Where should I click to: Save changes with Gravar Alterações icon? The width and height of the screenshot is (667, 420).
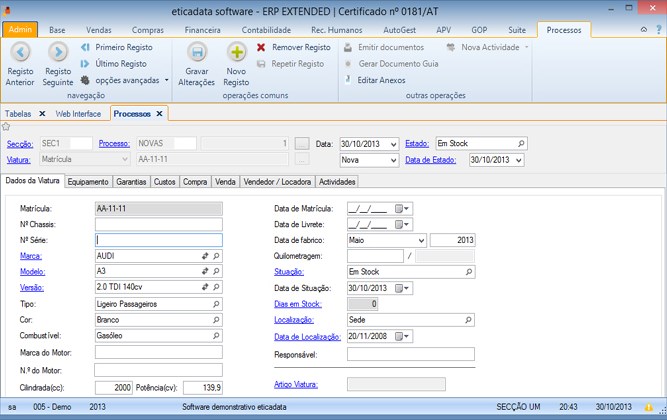[x=198, y=52]
